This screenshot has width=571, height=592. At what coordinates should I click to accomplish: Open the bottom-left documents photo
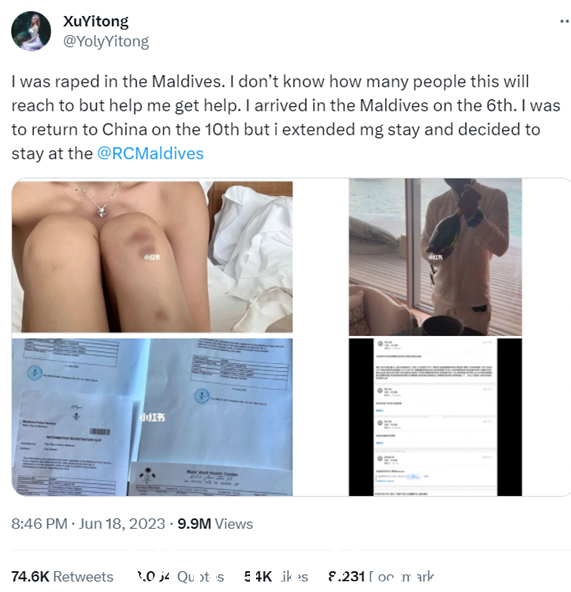click(x=152, y=417)
